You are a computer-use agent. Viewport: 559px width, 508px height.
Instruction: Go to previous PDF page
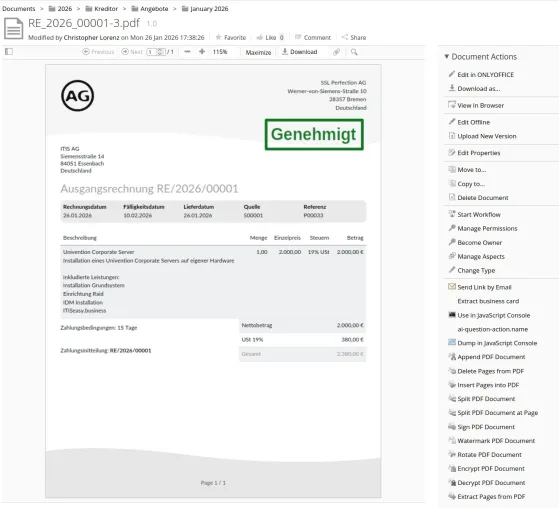tap(98, 52)
